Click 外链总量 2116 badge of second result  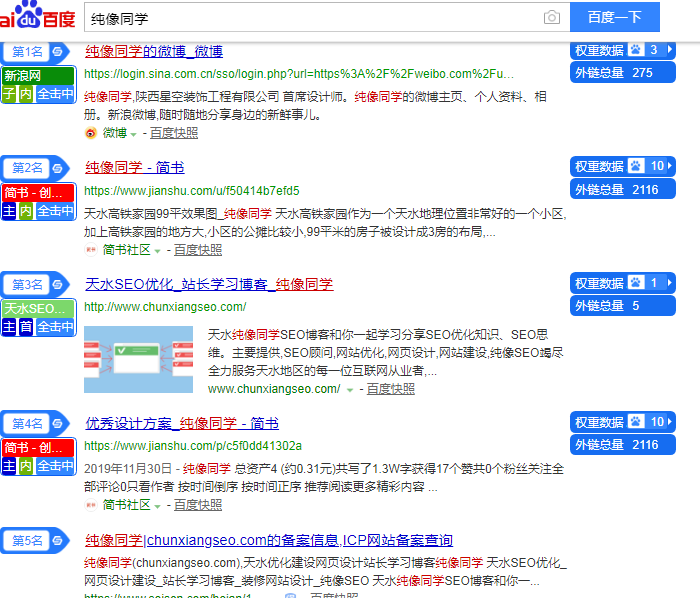point(623,189)
